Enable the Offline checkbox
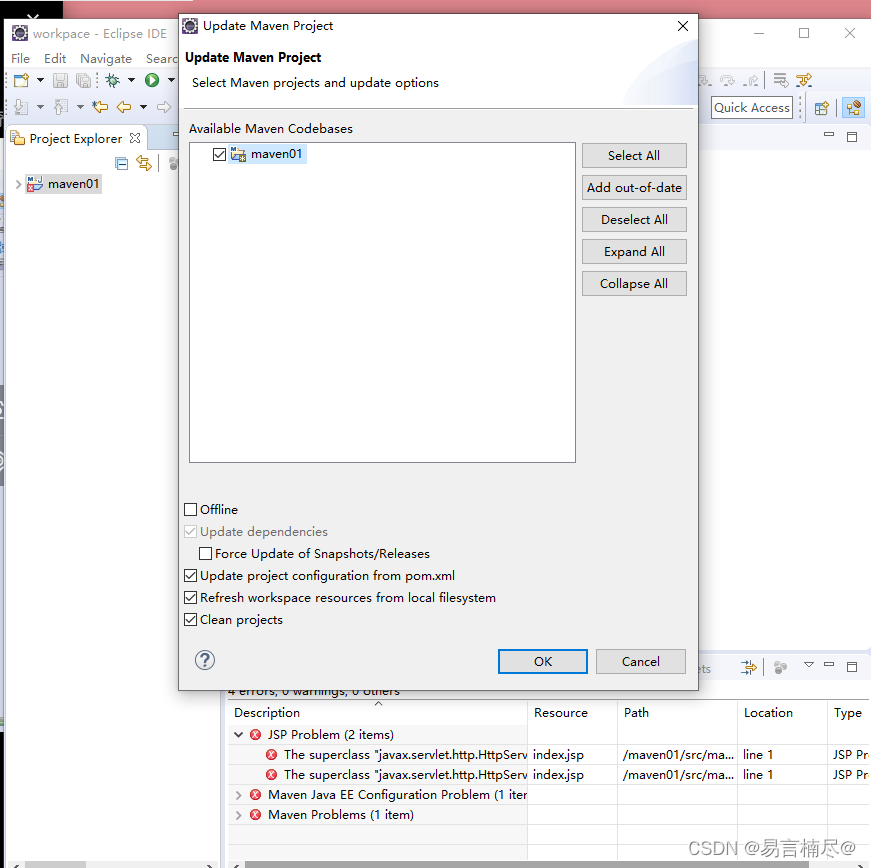Image resolution: width=871 pixels, height=868 pixels. tap(191, 509)
